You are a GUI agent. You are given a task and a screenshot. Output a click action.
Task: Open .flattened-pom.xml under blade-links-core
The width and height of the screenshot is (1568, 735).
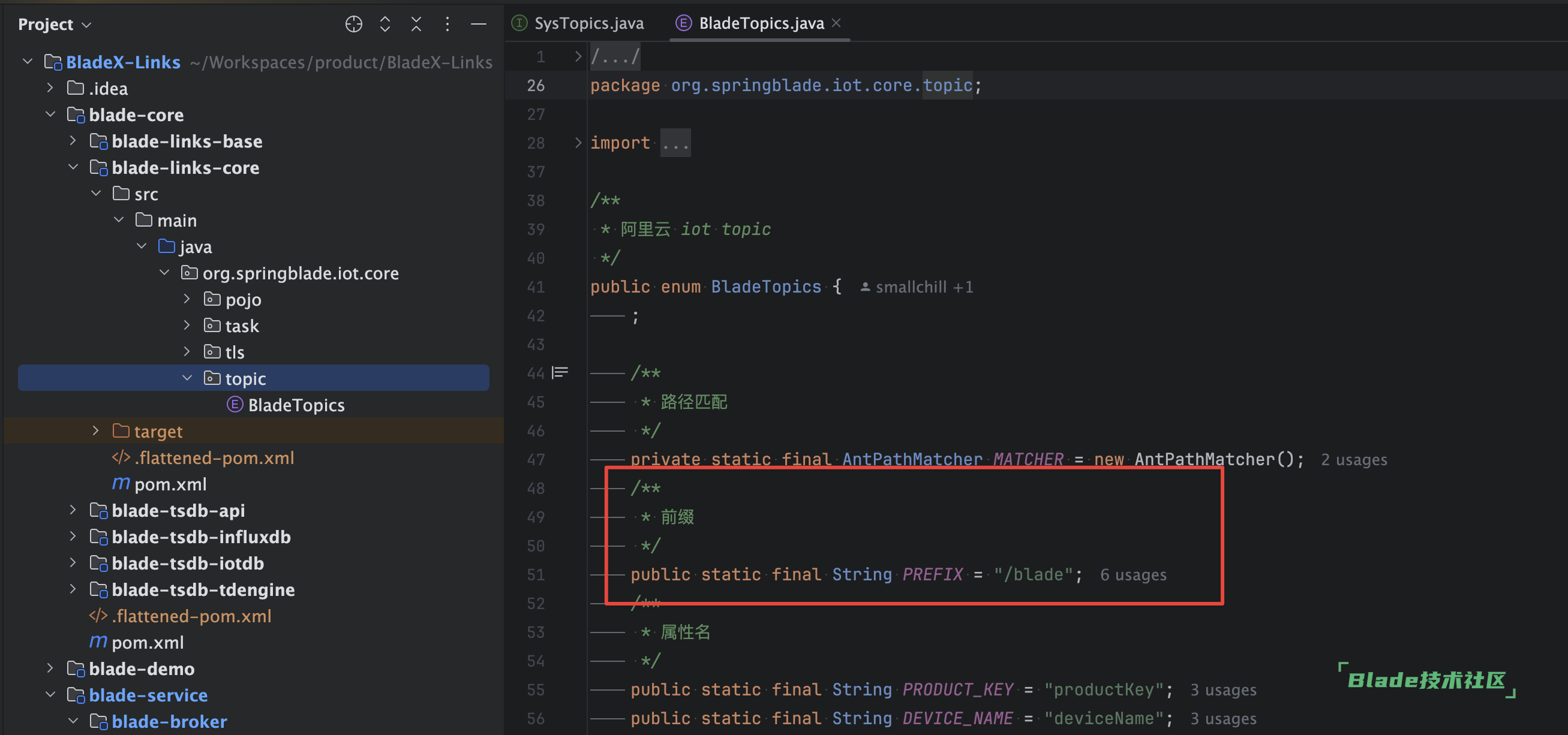[x=203, y=457]
